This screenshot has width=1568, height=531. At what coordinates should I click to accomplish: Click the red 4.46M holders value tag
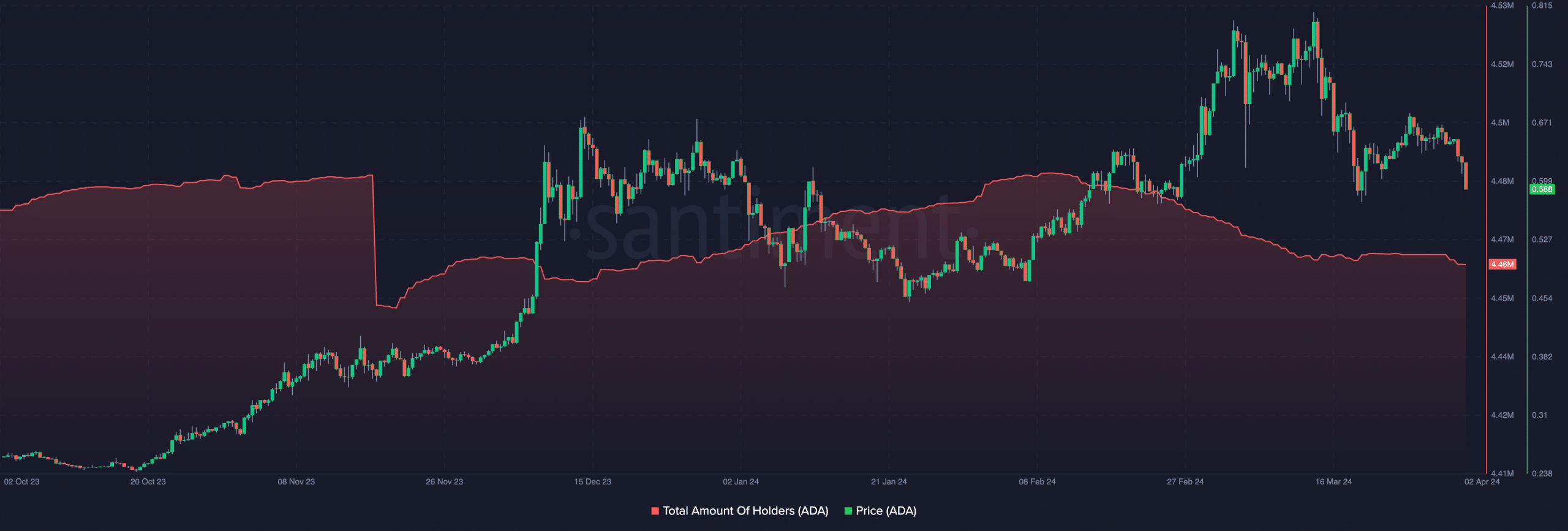click(x=1502, y=265)
